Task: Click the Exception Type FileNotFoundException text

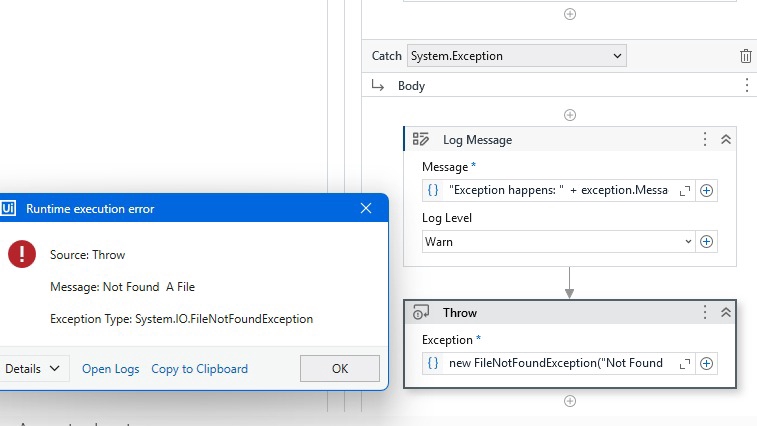Action: (x=182, y=319)
